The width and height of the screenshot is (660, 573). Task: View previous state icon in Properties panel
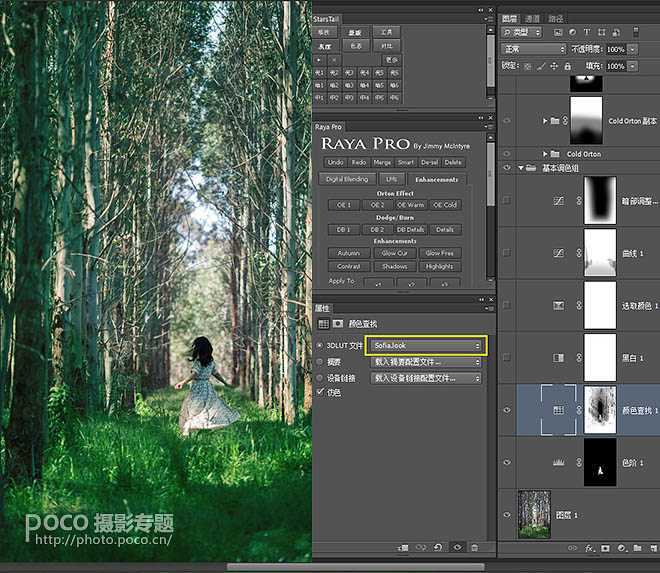tap(420, 547)
